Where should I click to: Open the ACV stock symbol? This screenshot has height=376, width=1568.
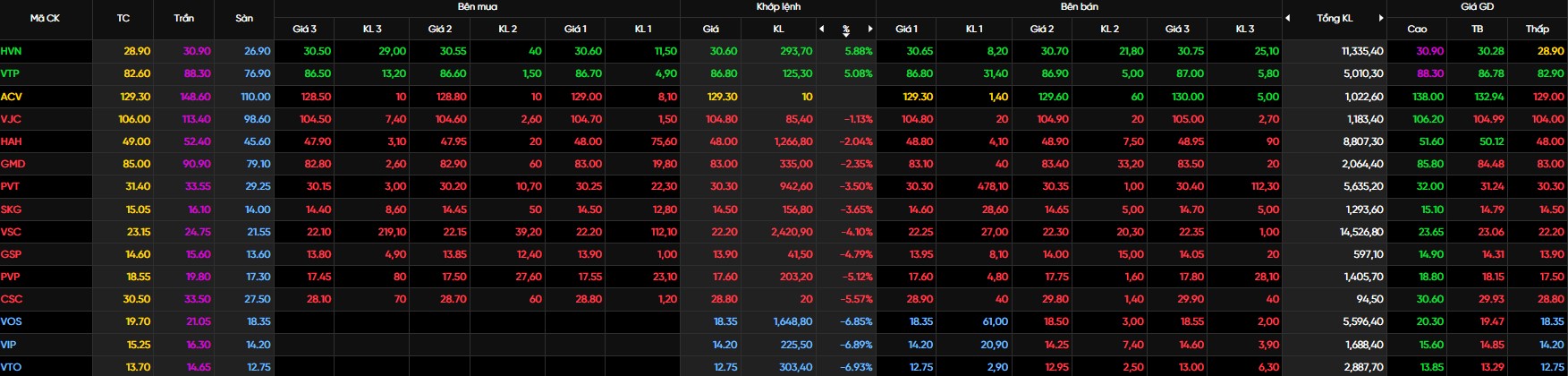(11, 97)
